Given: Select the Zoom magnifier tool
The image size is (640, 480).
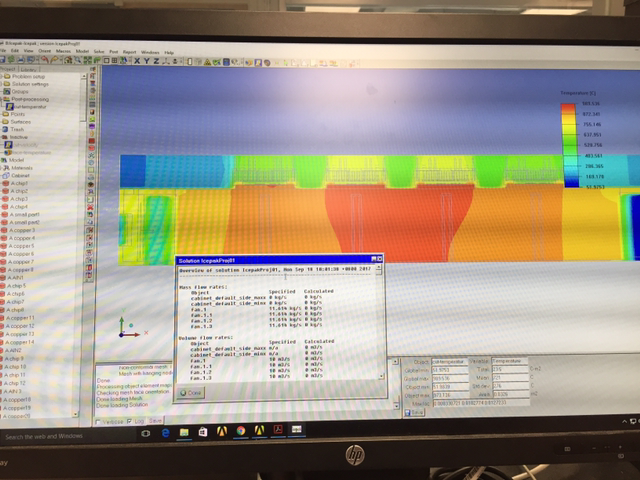Looking at the screenshot, I should tap(77, 60).
